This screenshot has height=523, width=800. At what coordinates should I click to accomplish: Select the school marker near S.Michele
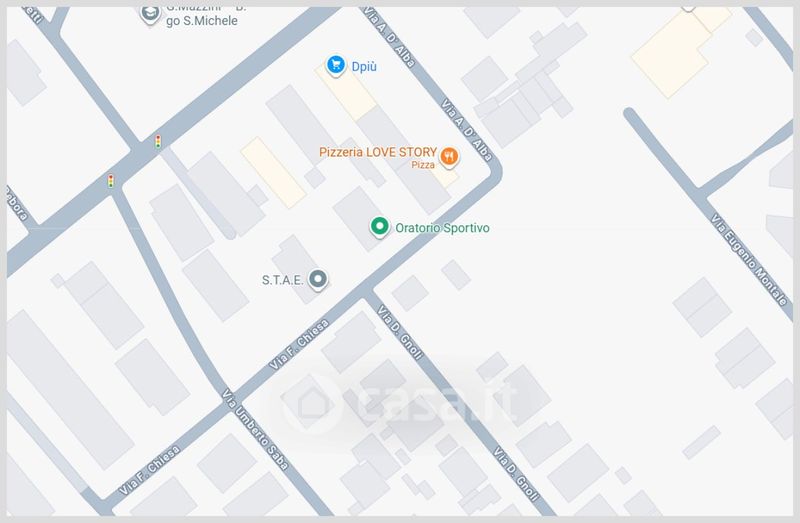[x=149, y=14]
